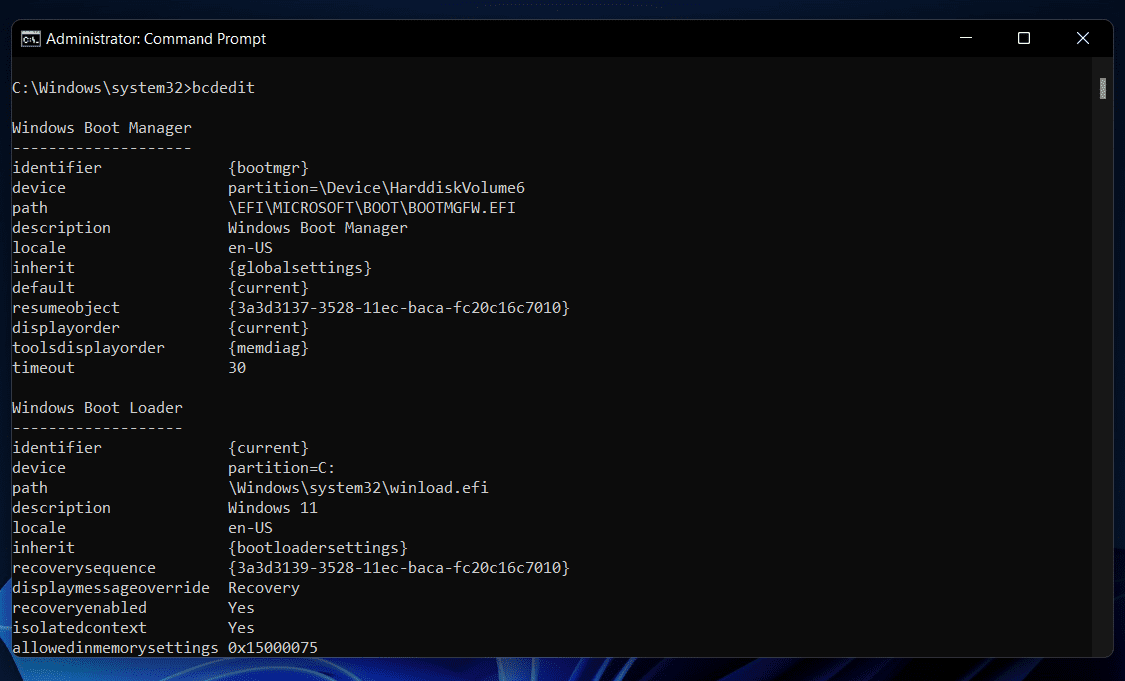Image resolution: width=1125 pixels, height=681 pixels.
Task: Click the {bootloadersettings} inherit value
Action: 317,548
